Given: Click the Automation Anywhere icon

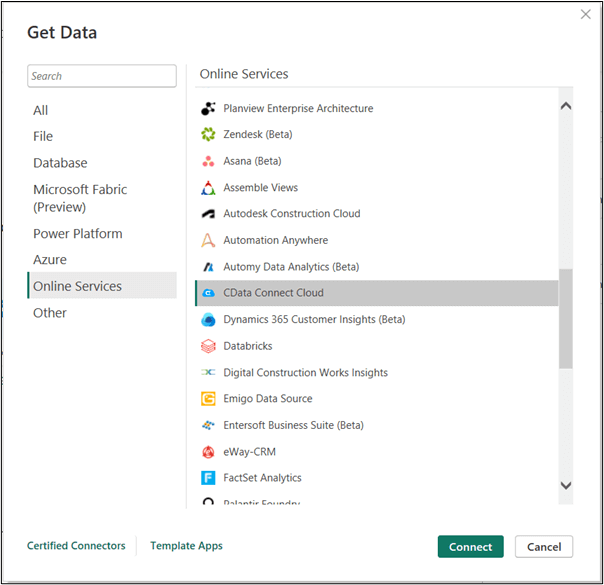Looking at the screenshot, I should click(208, 241).
